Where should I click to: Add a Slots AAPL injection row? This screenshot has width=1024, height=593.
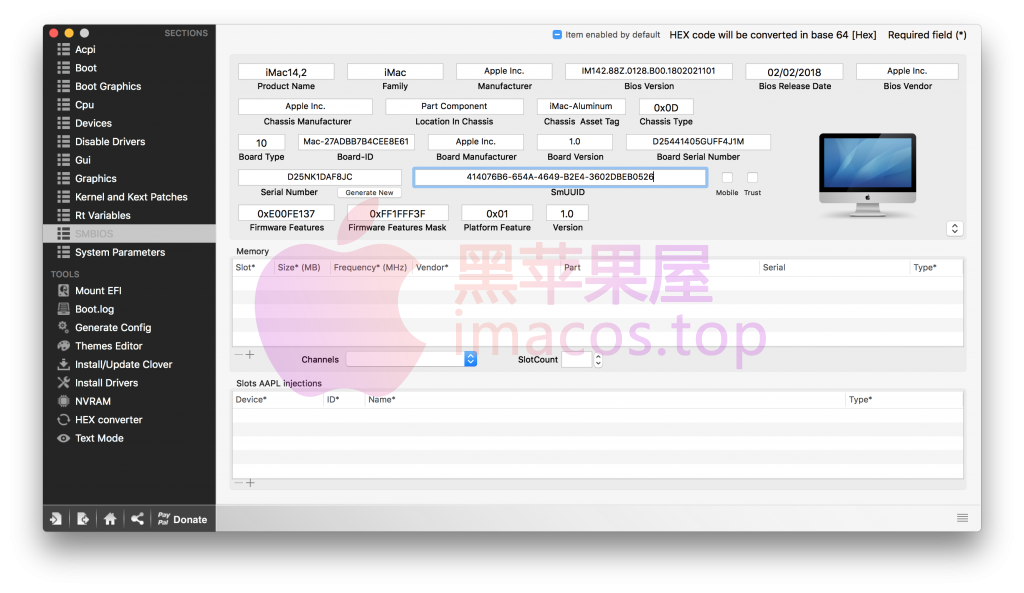pyautogui.click(x=250, y=483)
